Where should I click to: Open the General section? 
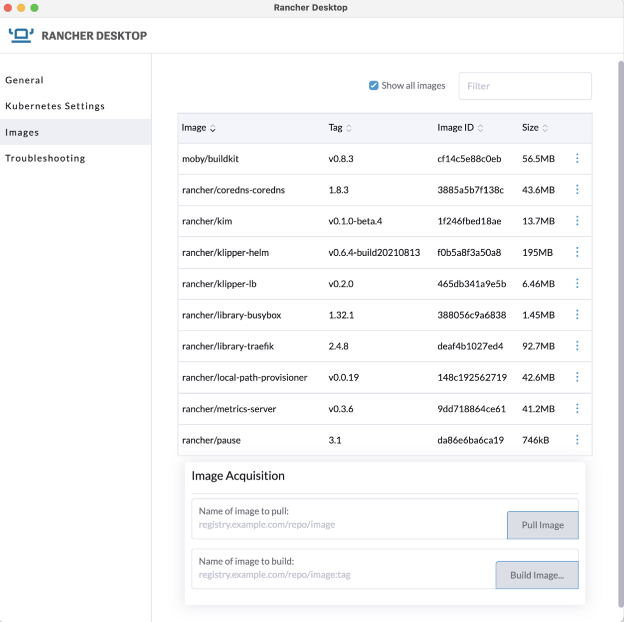pyautogui.click(x=24, y=80)
